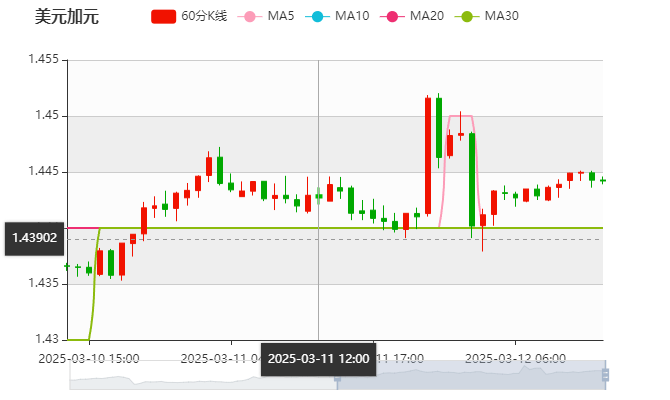Toggle MA30 legend line visibility
The width and height of the screenshot is (670, 400).
tap(487, 16)
